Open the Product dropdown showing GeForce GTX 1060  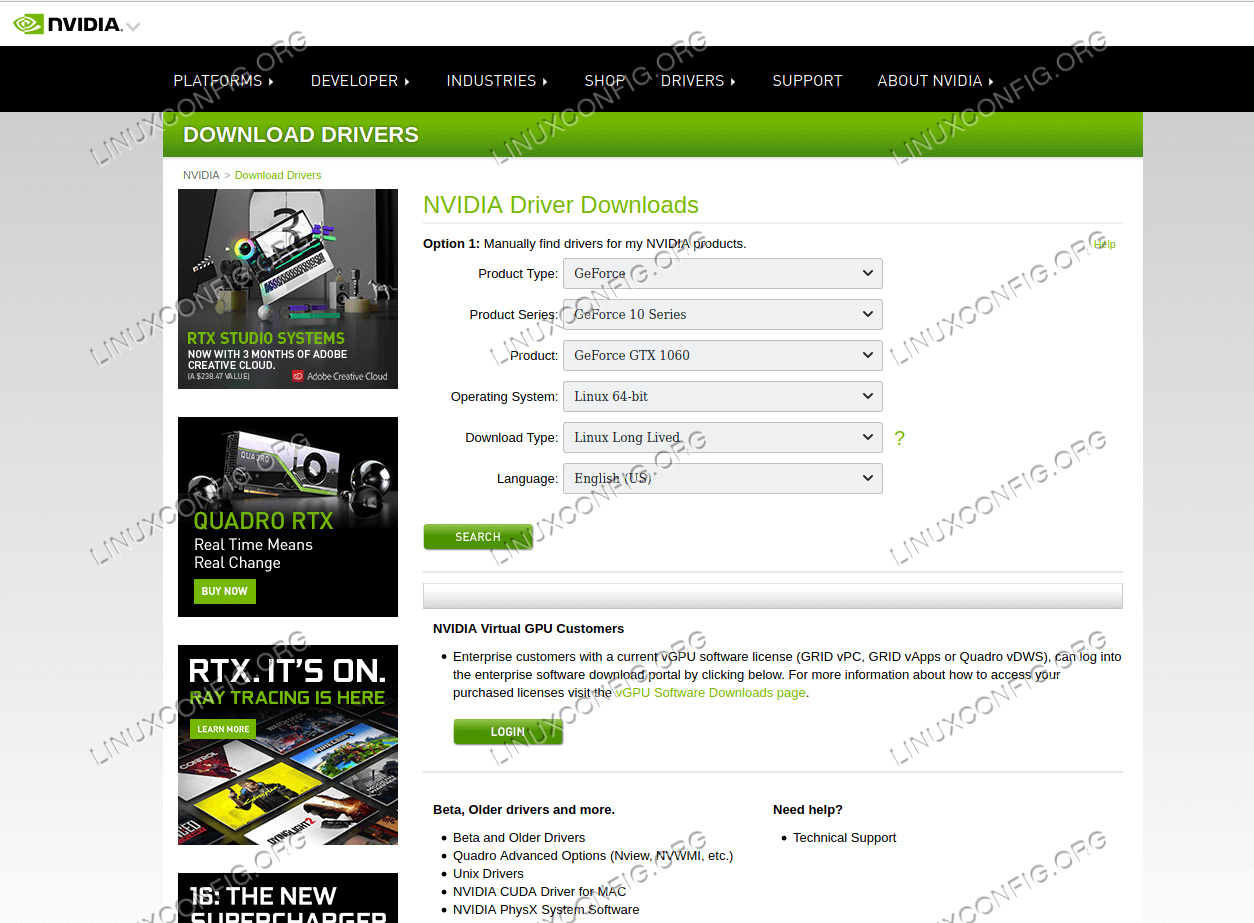pos(722,355)
